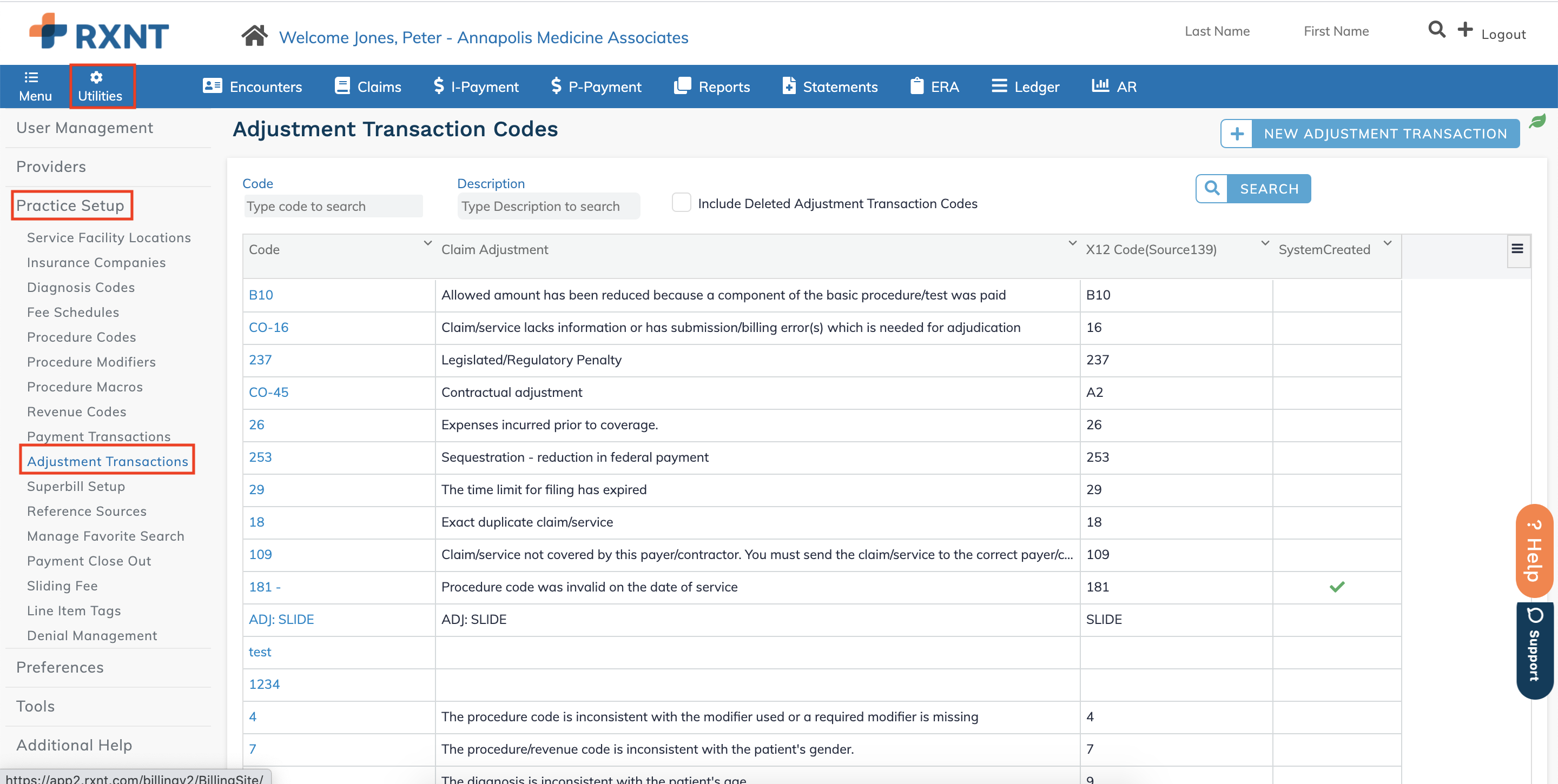This screenshot has width=1558, height=784.
Task: Toggle Include Deleted Adjustment Transaction Codes checkbox
Action: (x=682, y=203)
